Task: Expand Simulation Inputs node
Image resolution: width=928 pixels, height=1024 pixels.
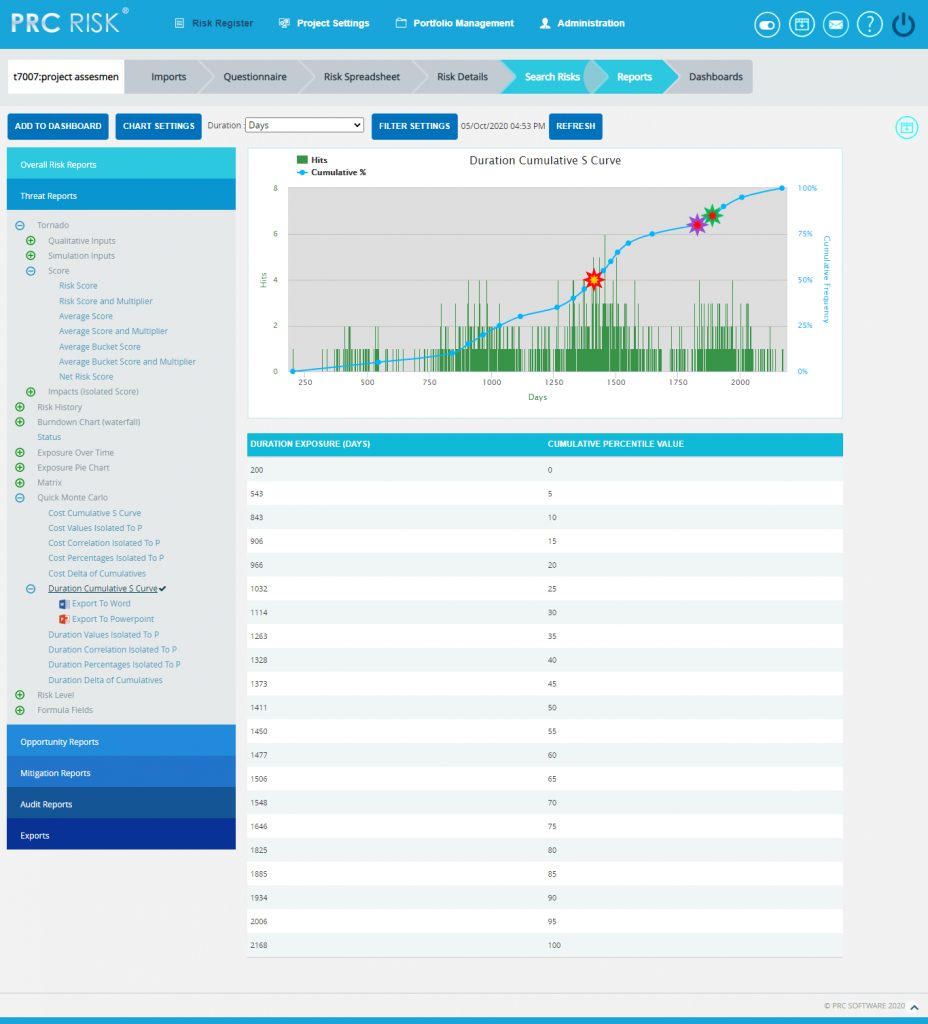Action: coord(31,255)
